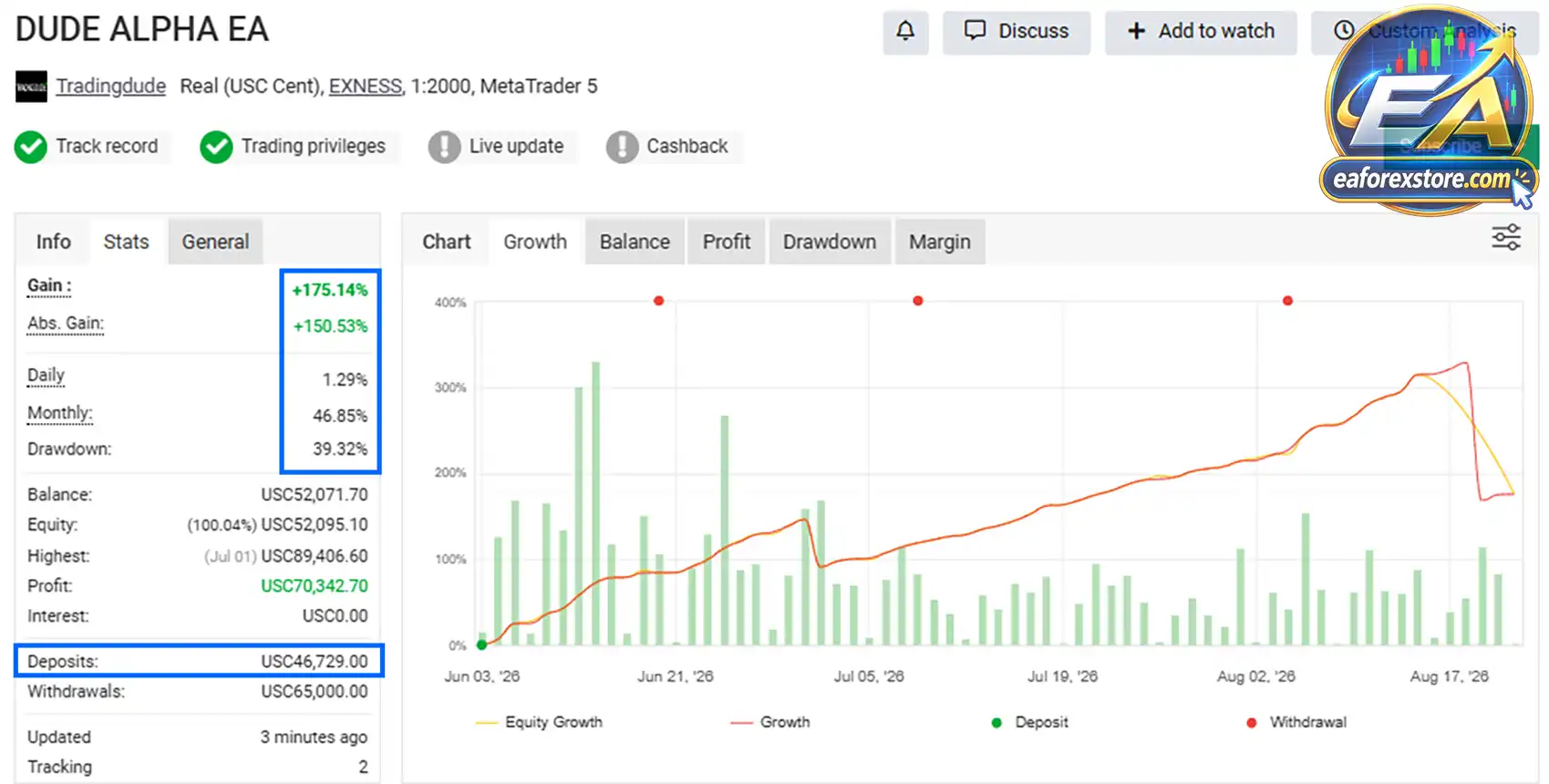Screen dimensions: 1549x784
Task: Click the notification bell icon
Action: (x=905, y=32)
